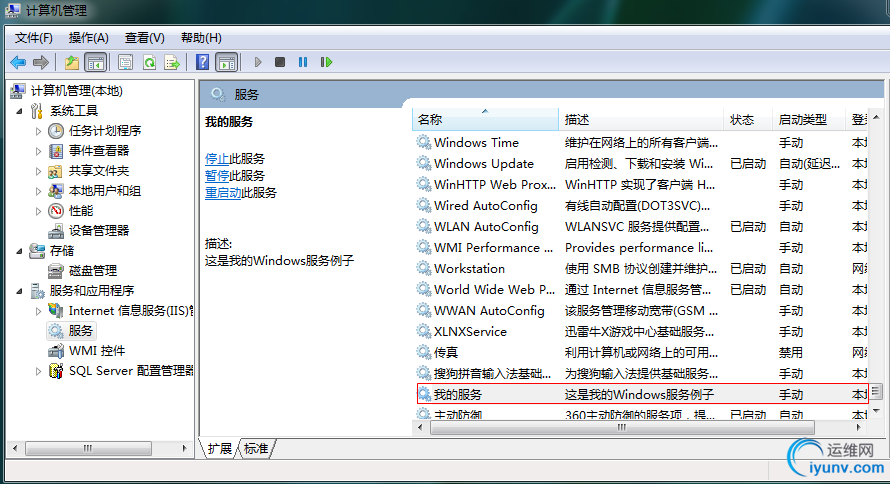Select the Workstation service row
This screenshot has height=484, width=890.
[641, 268]
